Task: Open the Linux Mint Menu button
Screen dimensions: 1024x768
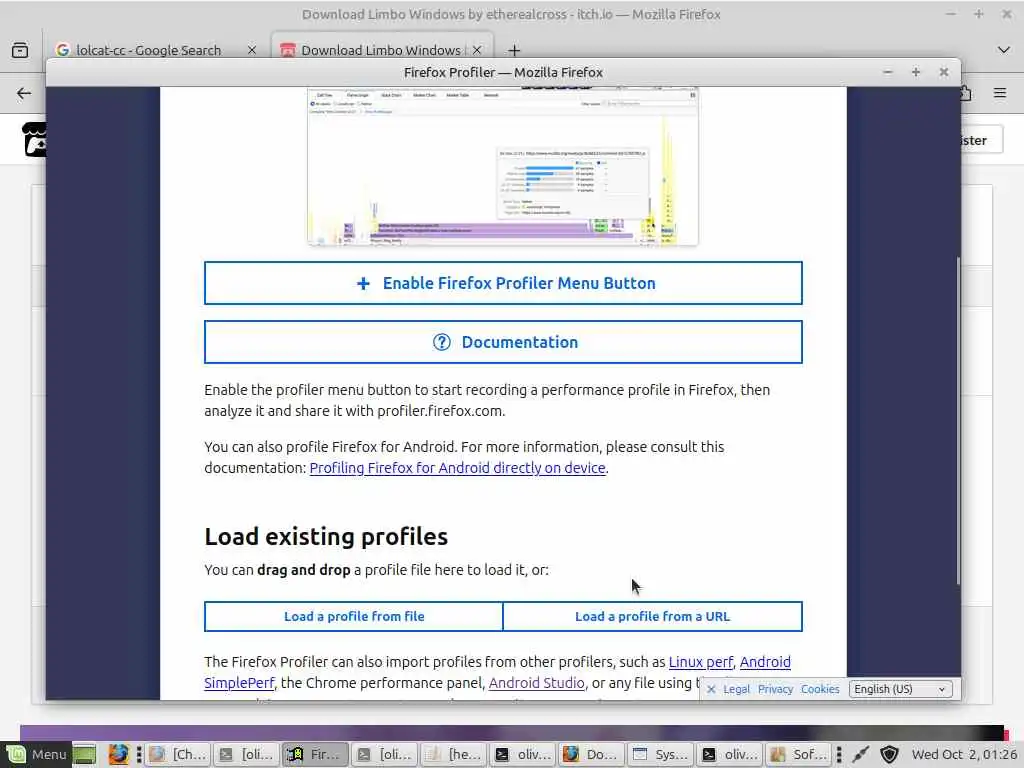Action: tap(37, 754)
